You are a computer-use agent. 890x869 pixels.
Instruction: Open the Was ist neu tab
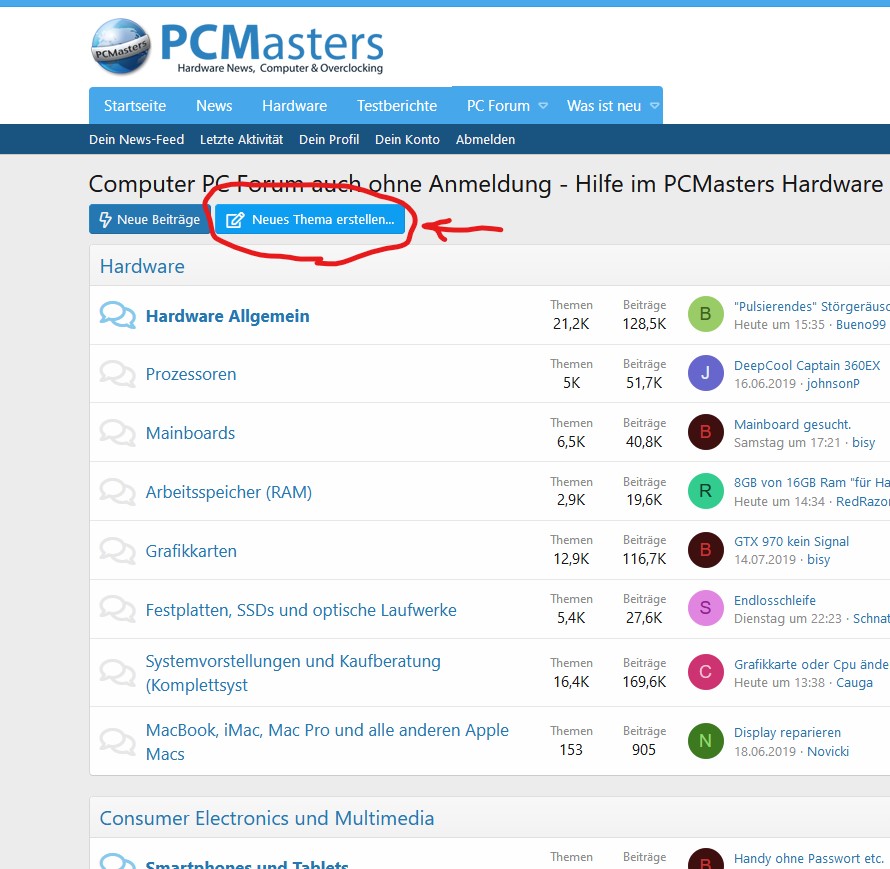coord(604,106)
